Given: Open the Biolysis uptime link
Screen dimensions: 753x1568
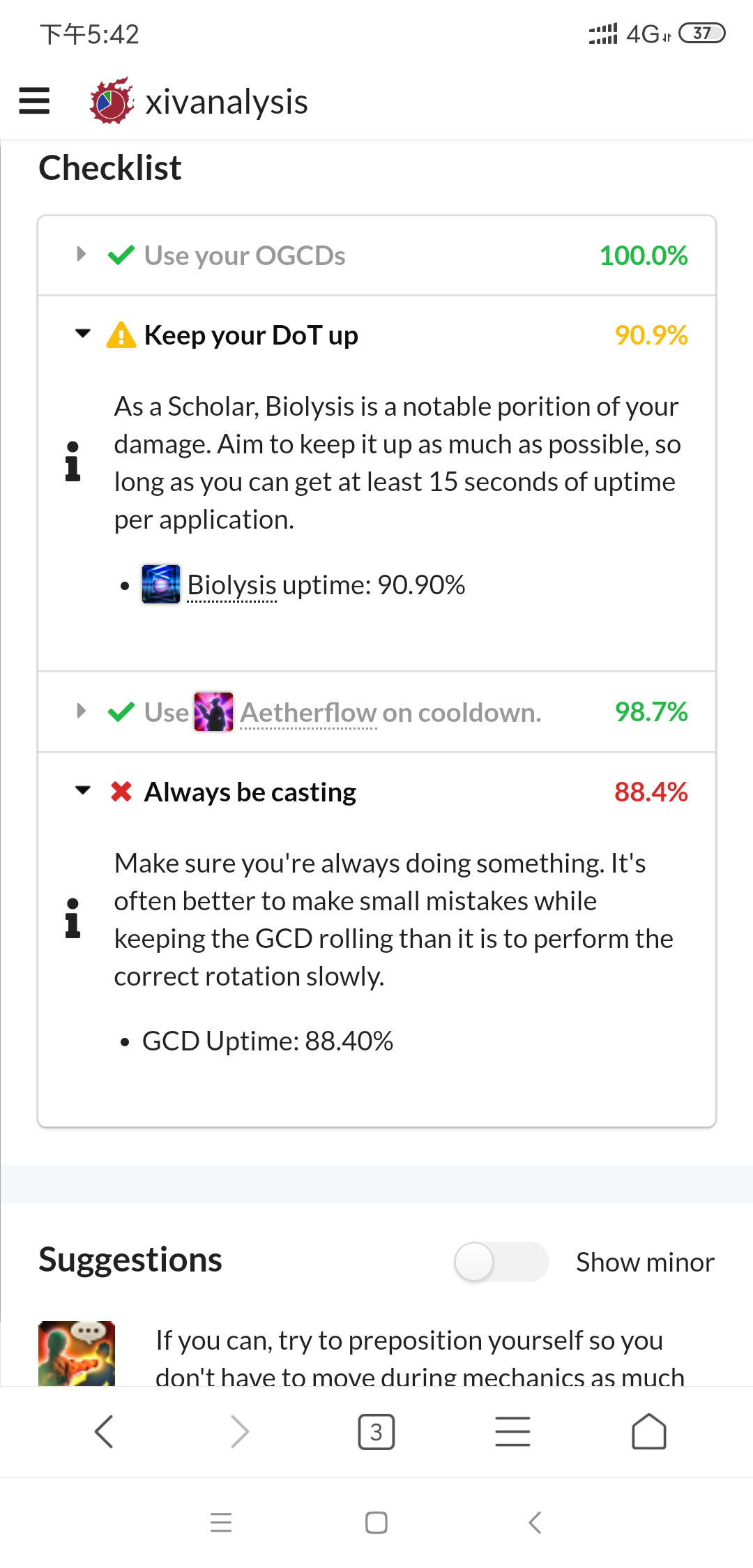Looking at the screenshot, I should [232, 585].
